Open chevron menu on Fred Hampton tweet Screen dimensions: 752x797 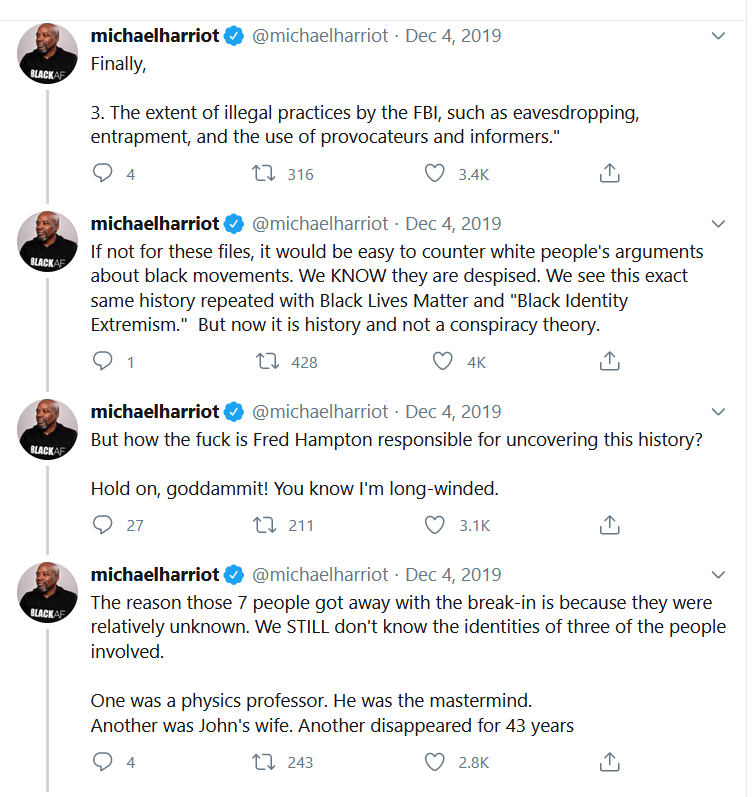[717, 411]
